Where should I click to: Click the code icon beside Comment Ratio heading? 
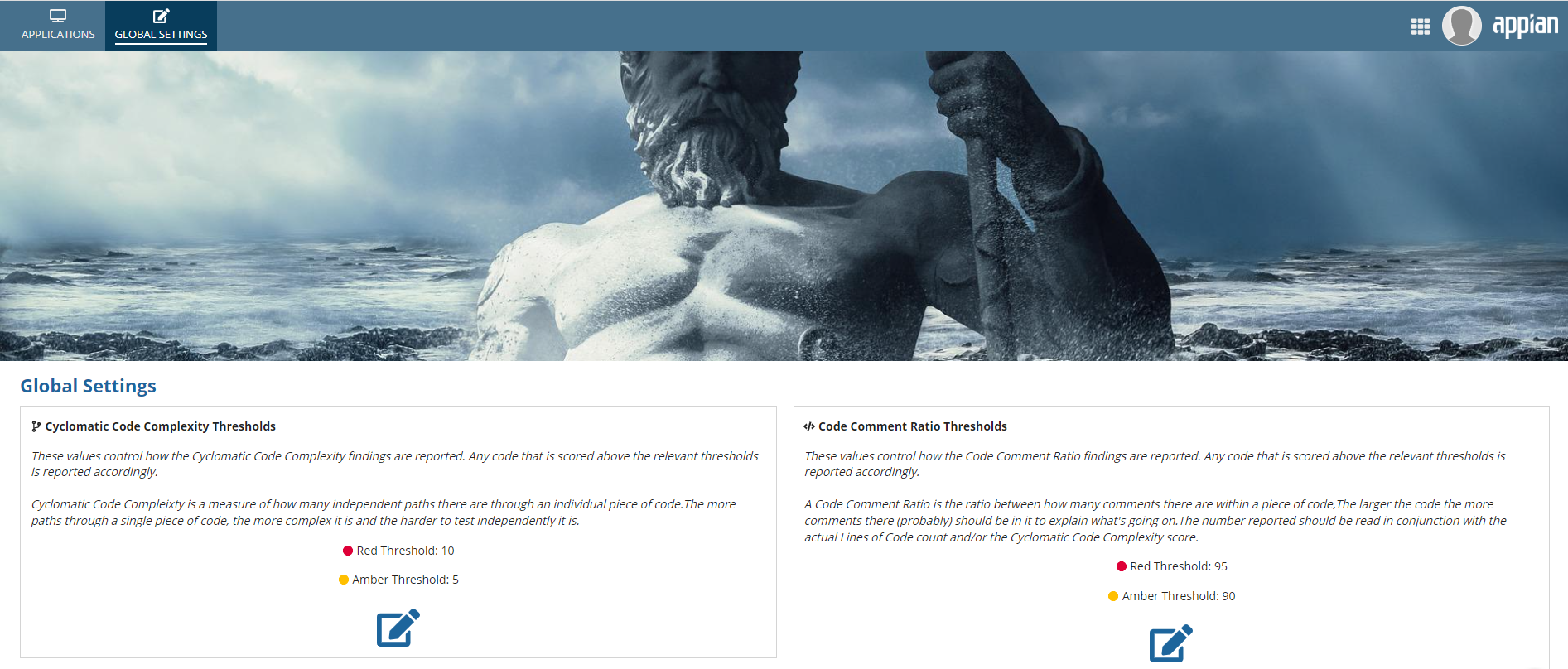coord(809,426)
